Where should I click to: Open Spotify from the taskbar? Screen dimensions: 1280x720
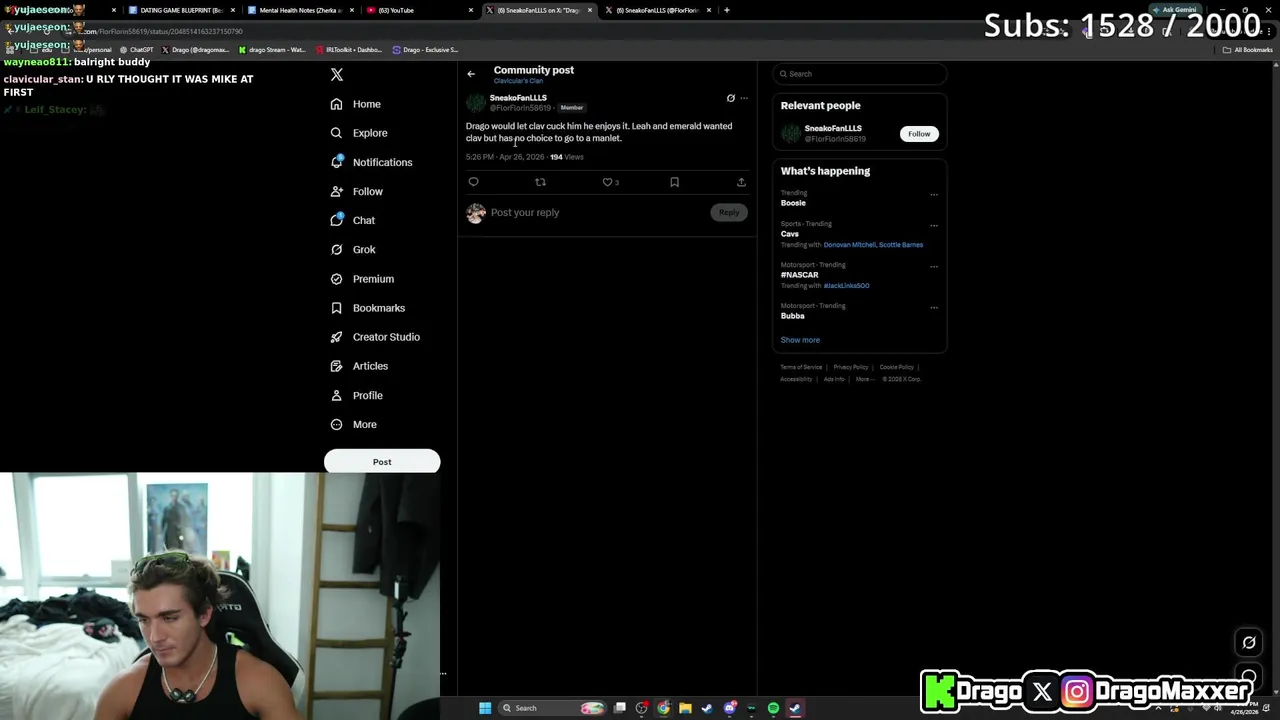[x=773, y=708]
